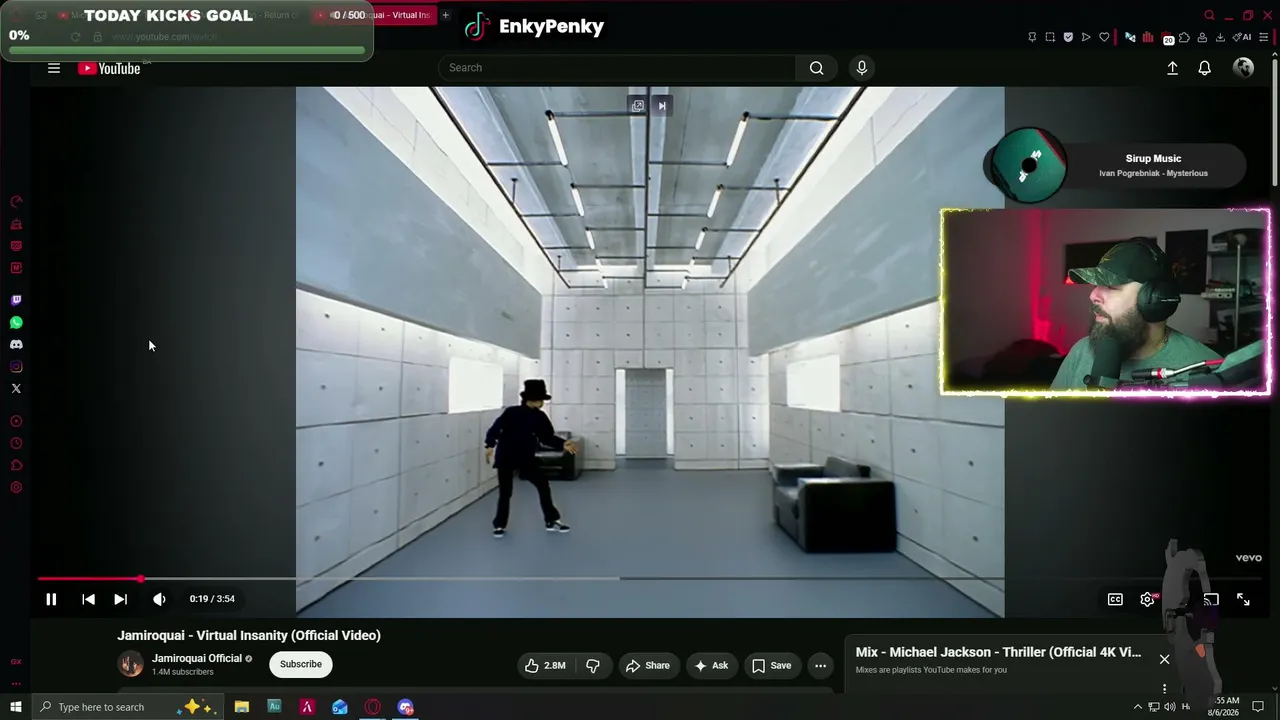Open the YouTube create upload icon

1172,68
